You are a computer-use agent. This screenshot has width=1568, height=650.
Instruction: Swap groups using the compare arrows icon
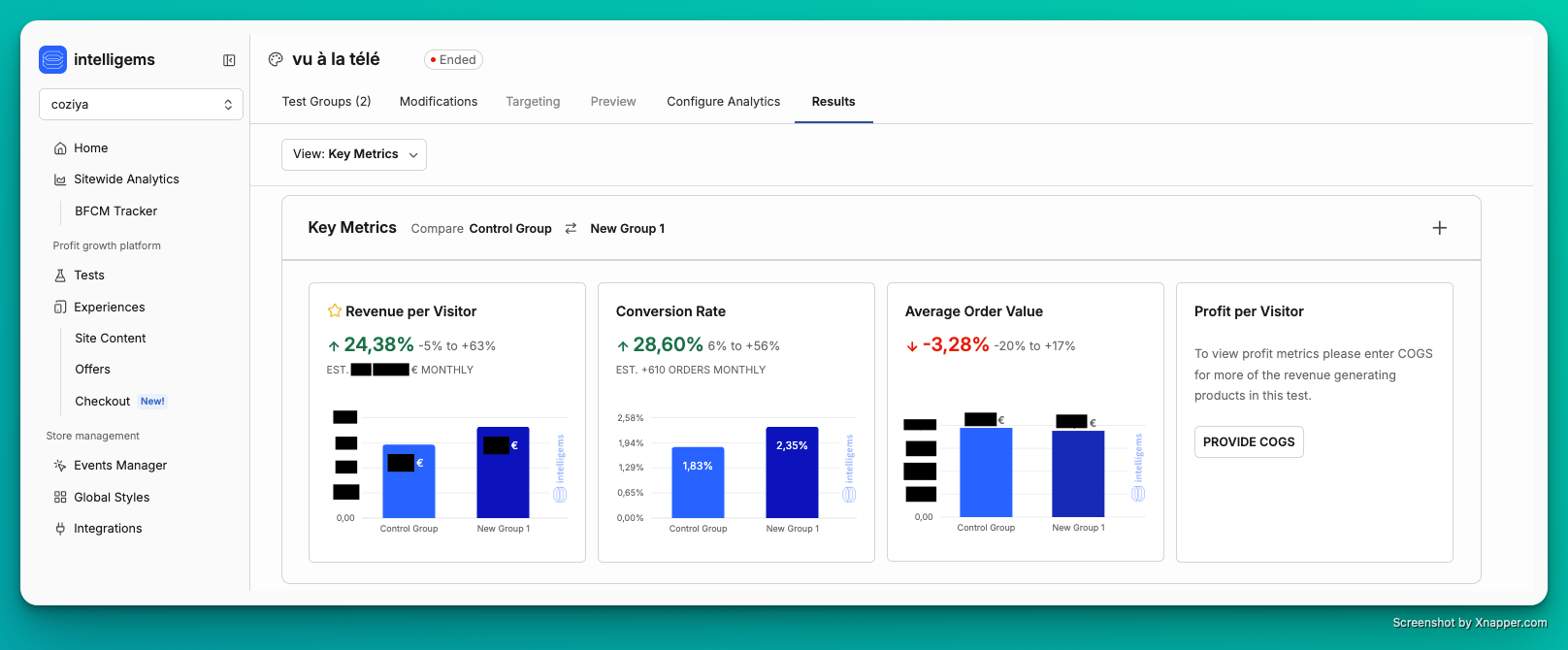[x=571, y=229]
